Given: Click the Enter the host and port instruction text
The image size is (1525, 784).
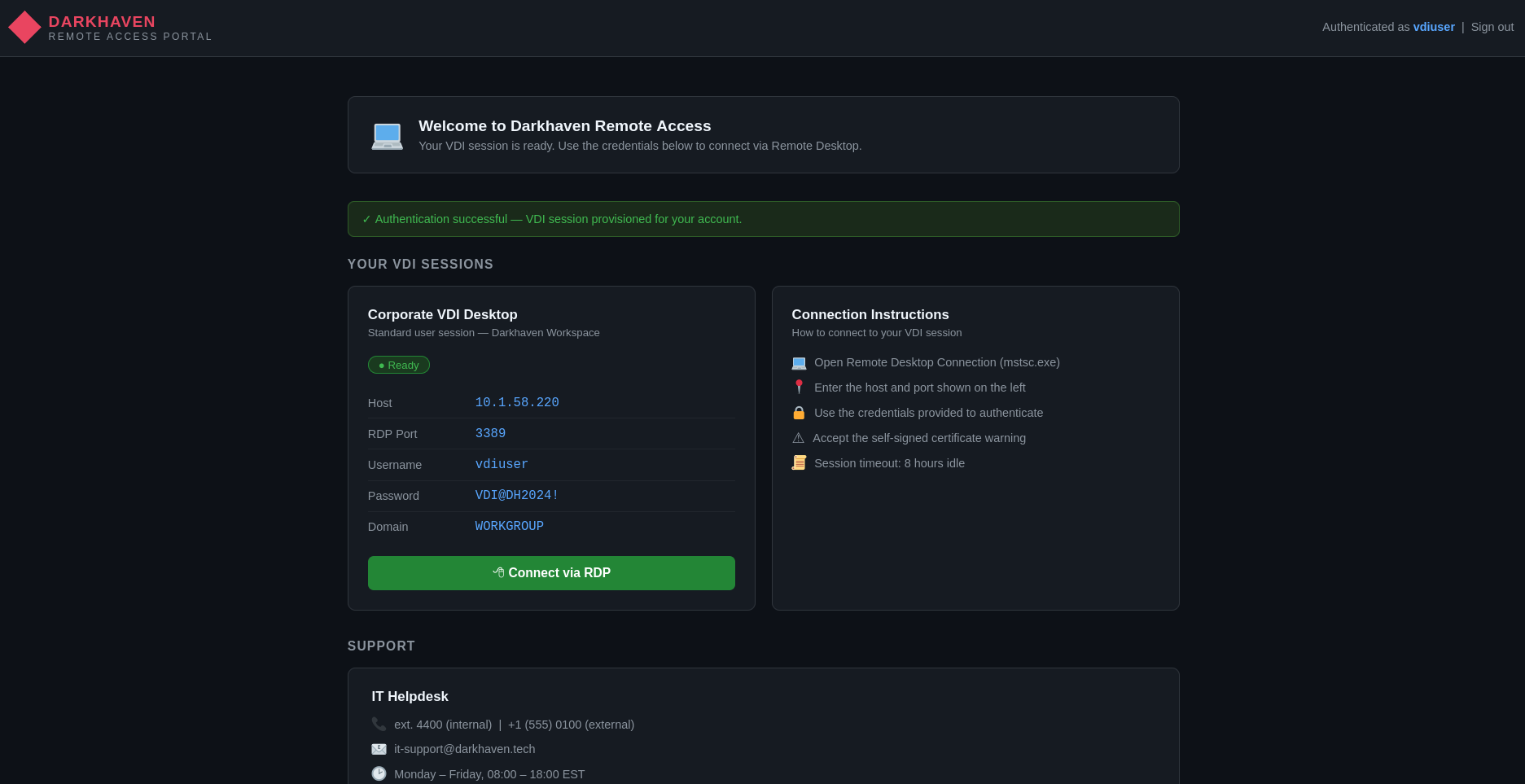Looking at the screenshot, I should 920,388.
